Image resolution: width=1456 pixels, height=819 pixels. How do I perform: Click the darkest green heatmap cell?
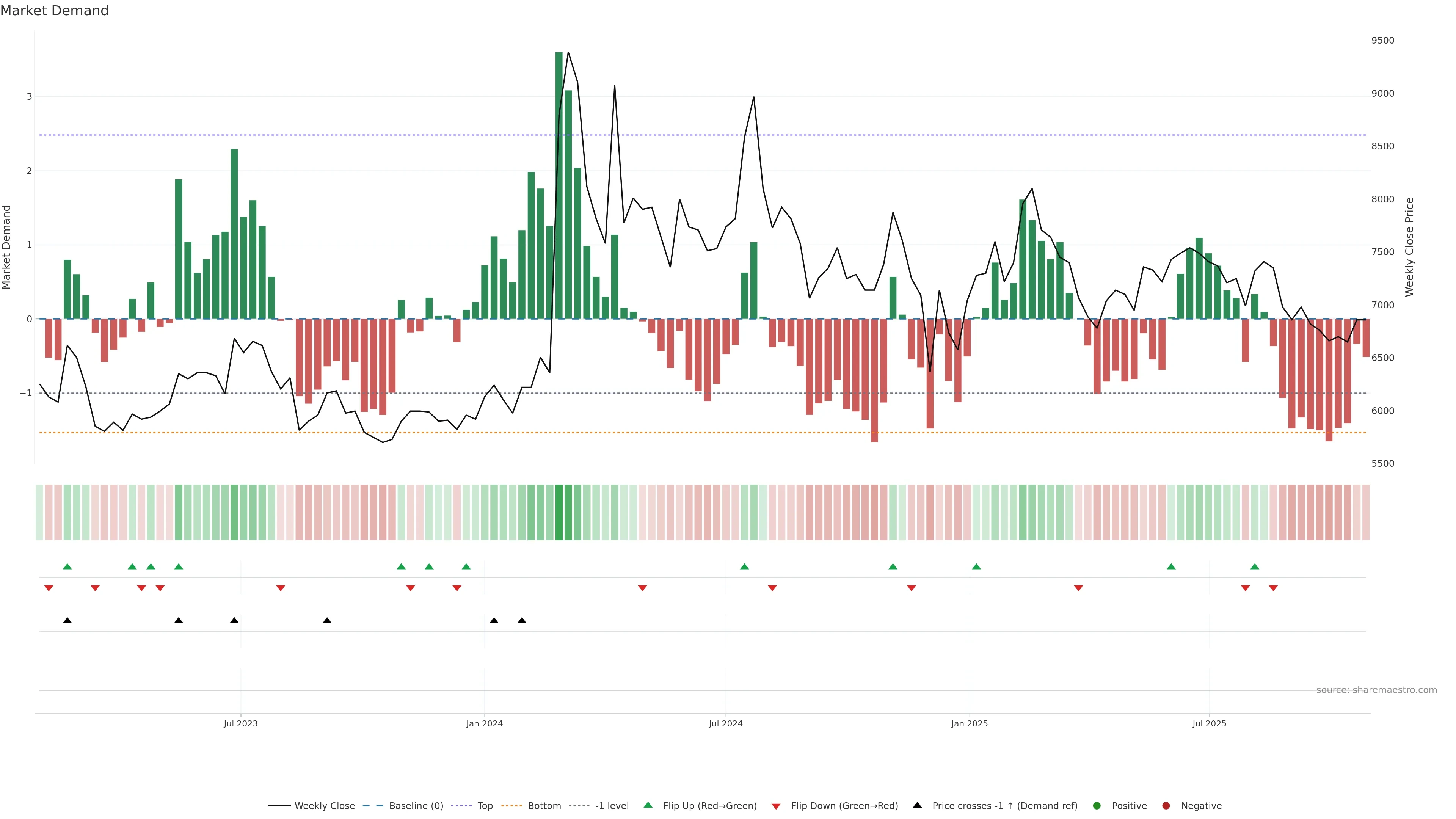[559, 512]
